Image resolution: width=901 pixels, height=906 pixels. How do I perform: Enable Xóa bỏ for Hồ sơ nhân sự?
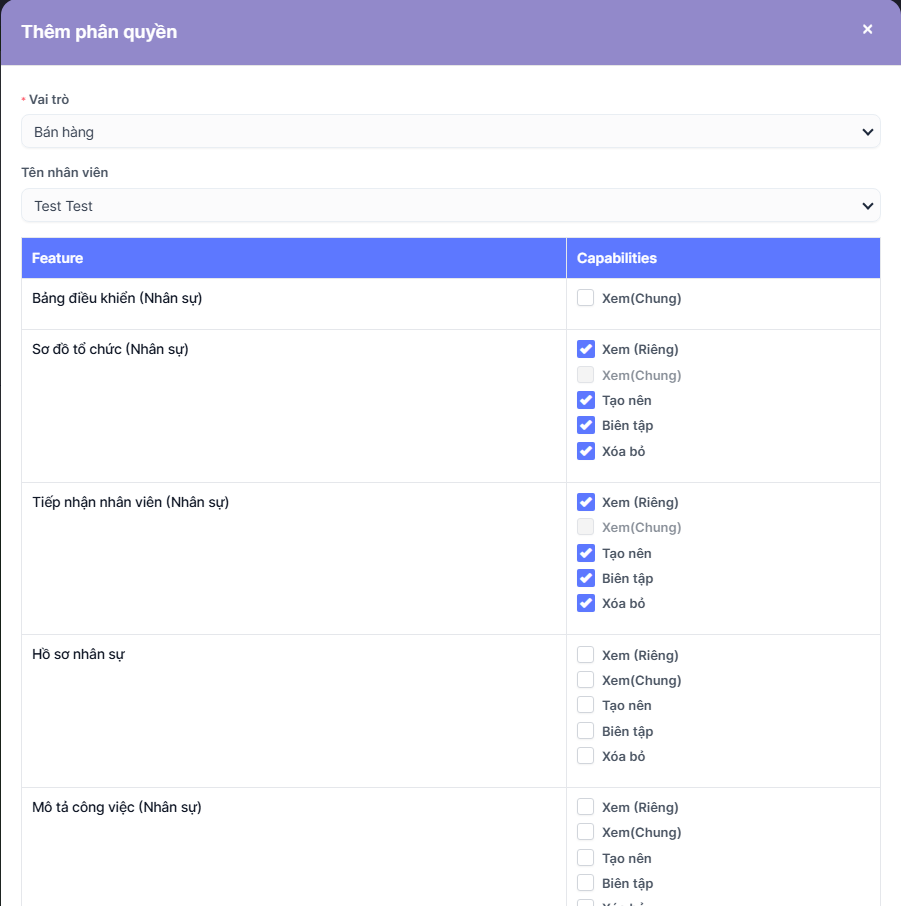point(586,756)
